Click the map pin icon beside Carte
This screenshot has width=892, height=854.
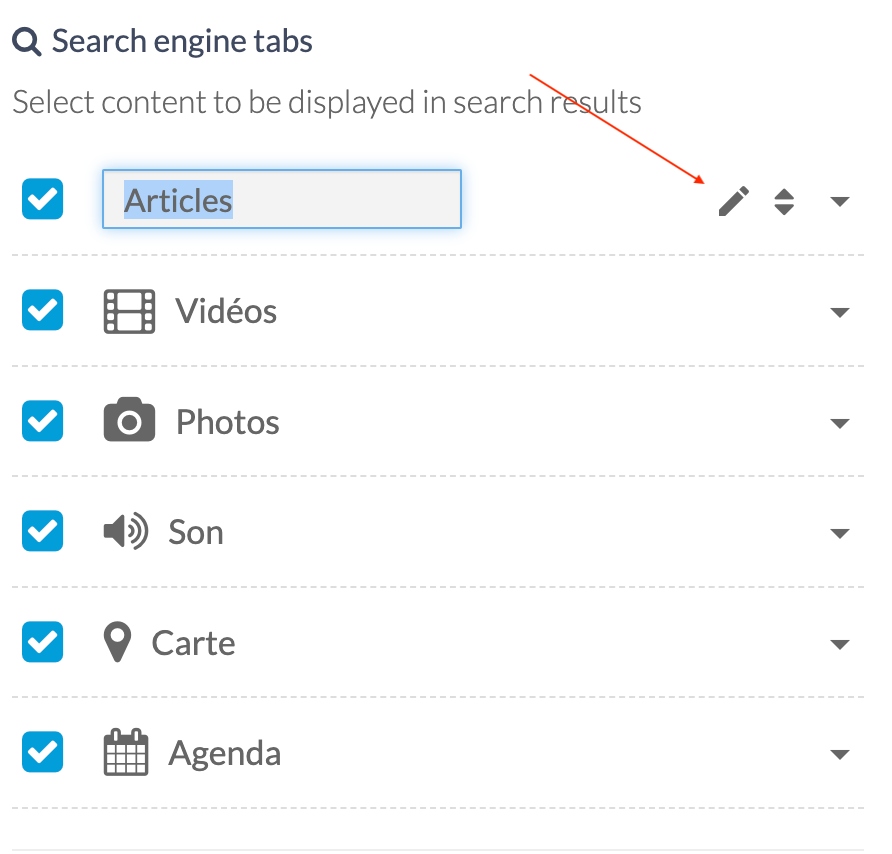click(x=117, y=642)
